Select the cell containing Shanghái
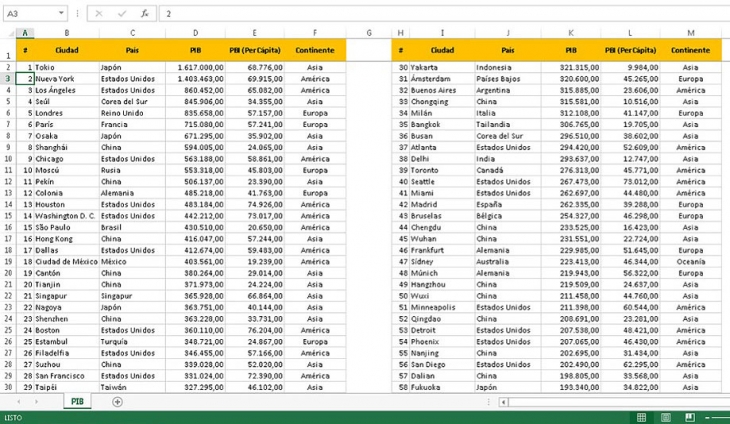 [67, 147]
